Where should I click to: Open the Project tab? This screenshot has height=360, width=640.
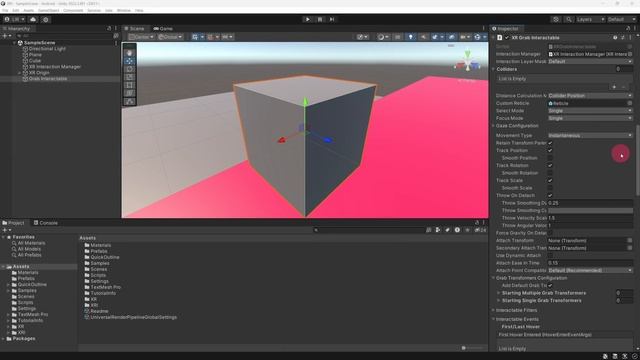(13, 223)
